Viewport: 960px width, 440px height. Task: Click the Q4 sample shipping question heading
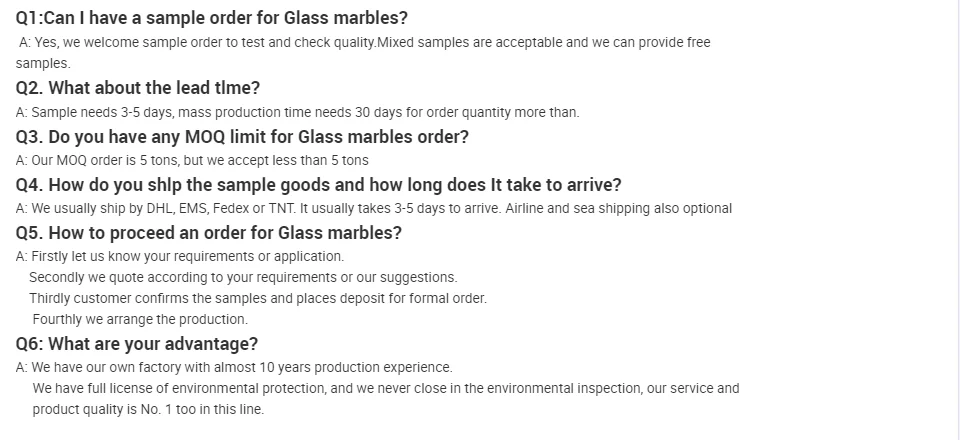click(318, 184)
